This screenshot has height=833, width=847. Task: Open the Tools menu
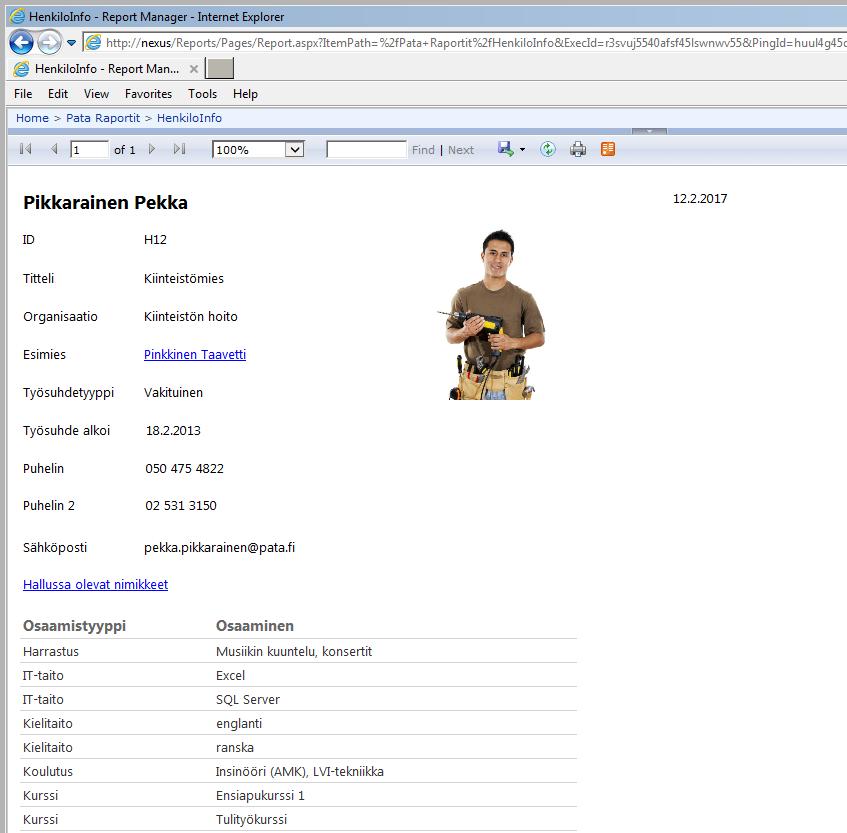click(x=203, y=94)
